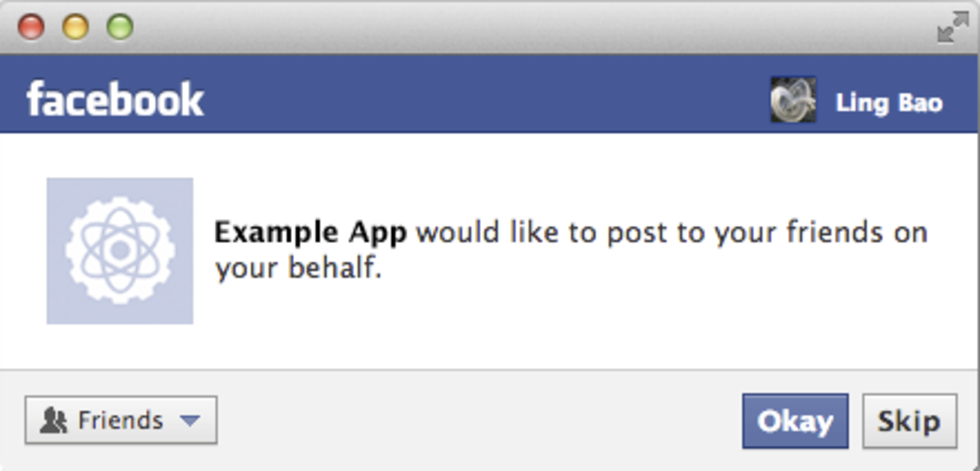The height and width of the screenshot is (471, 980).
Task: Click the bold Example App name
Action: click(x=311, y=234)
